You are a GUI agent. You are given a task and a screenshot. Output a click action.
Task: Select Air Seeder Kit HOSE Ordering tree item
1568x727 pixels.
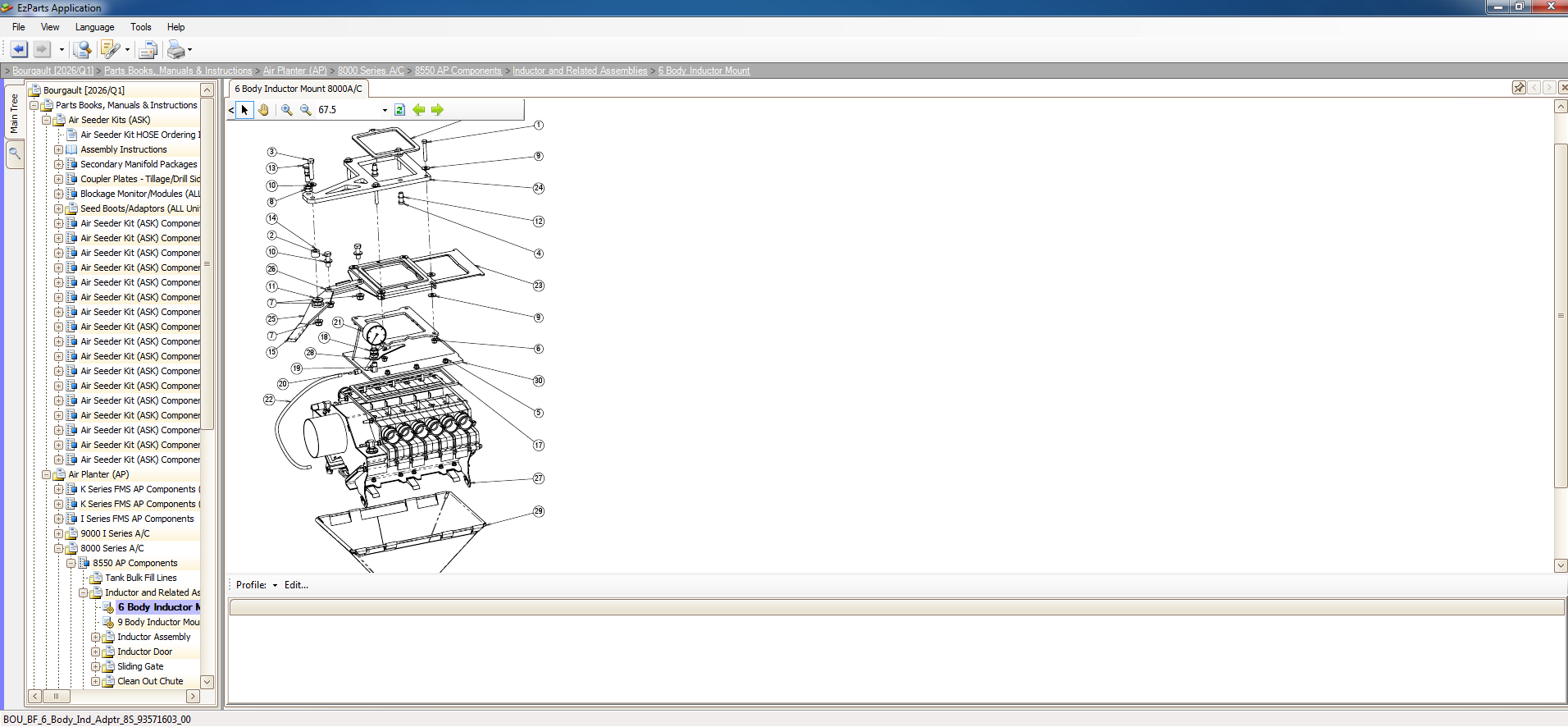click(139, 135)
